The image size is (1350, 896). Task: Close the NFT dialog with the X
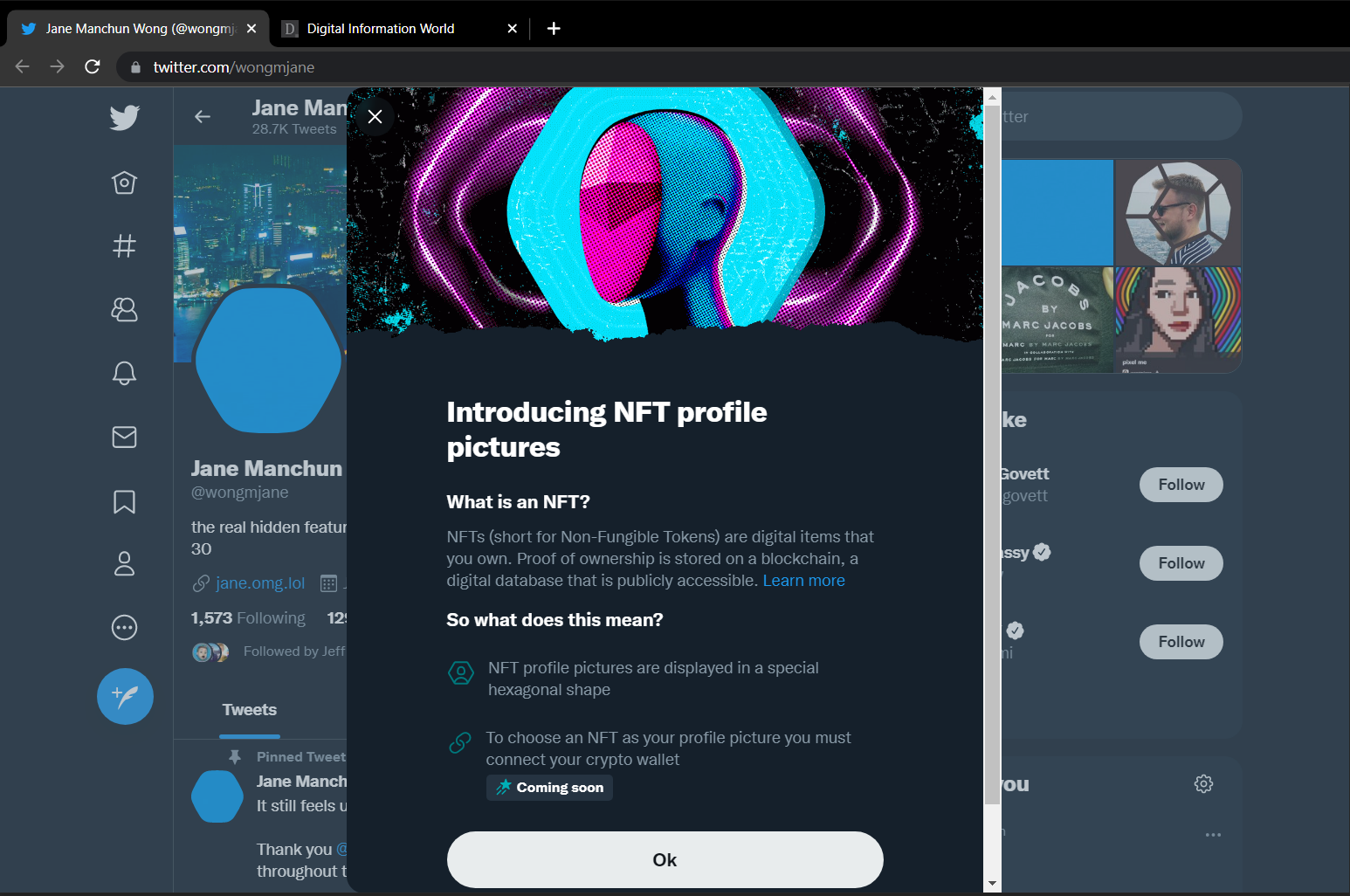point(375,117)
